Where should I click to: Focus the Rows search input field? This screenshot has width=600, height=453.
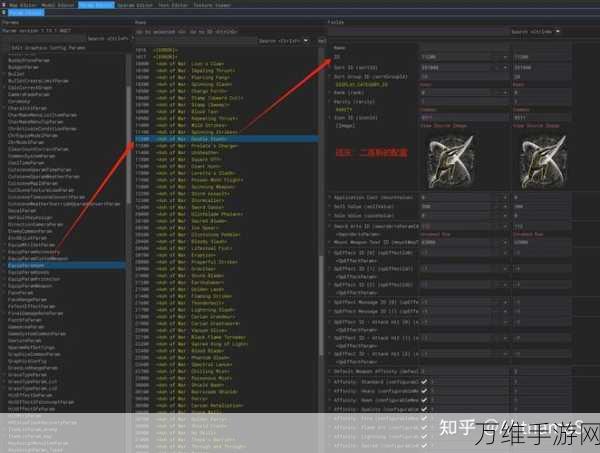(195, 41)
